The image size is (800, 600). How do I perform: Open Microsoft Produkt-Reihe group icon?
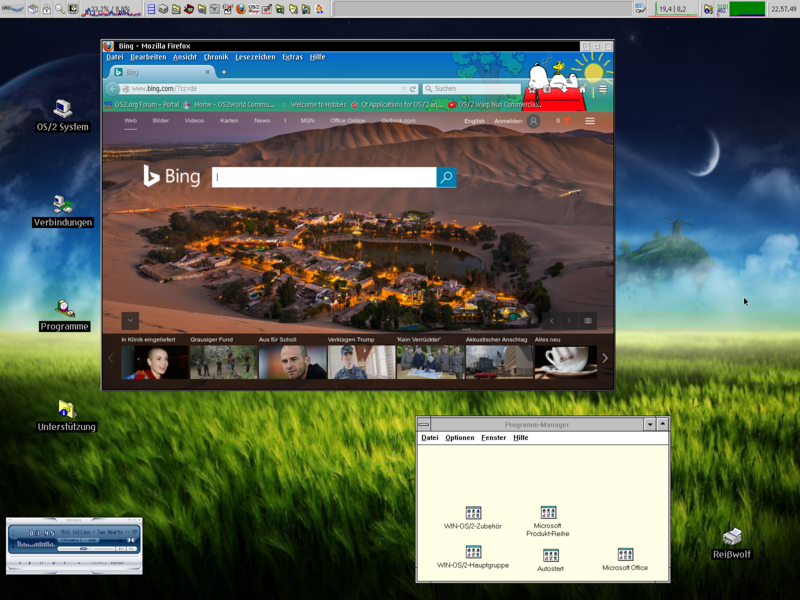click(547, 521)
